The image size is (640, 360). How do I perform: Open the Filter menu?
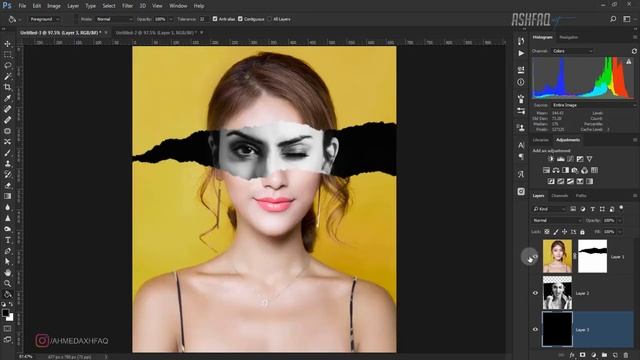127,6
